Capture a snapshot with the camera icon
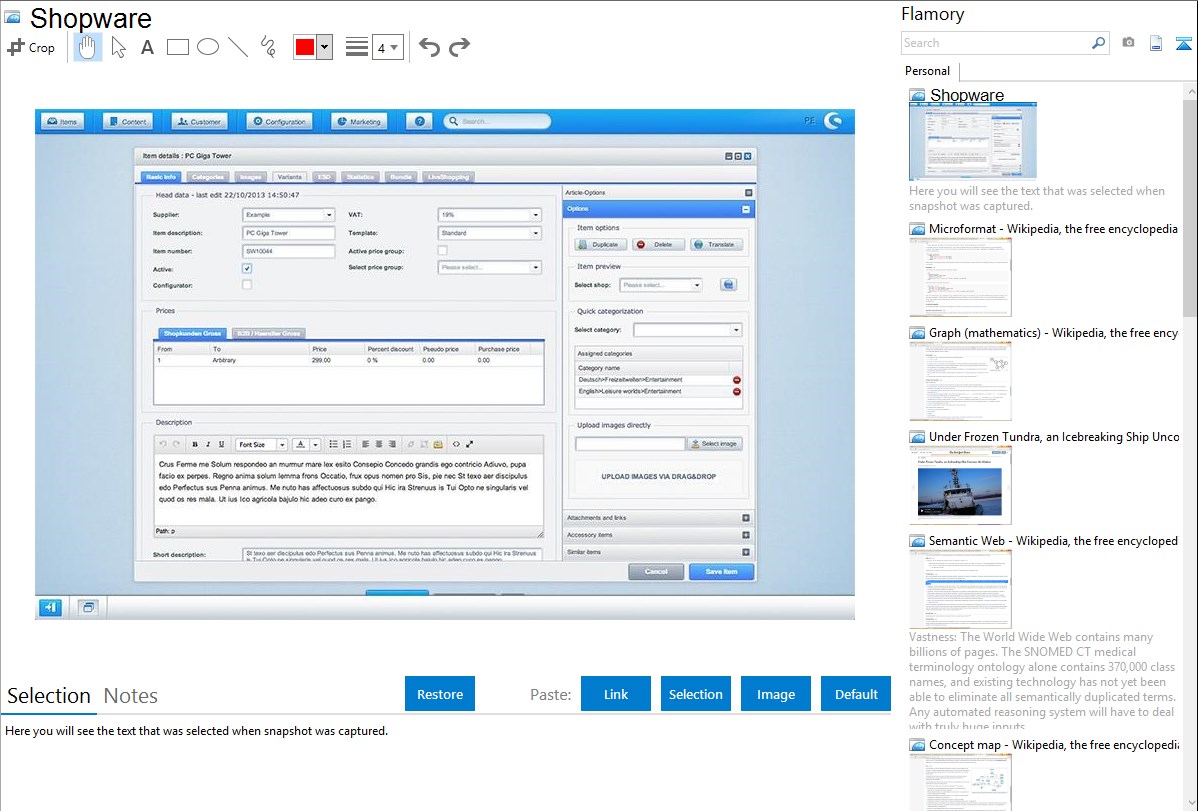Viewport: 1198px width, 811px height. (x=1128, y=43)
